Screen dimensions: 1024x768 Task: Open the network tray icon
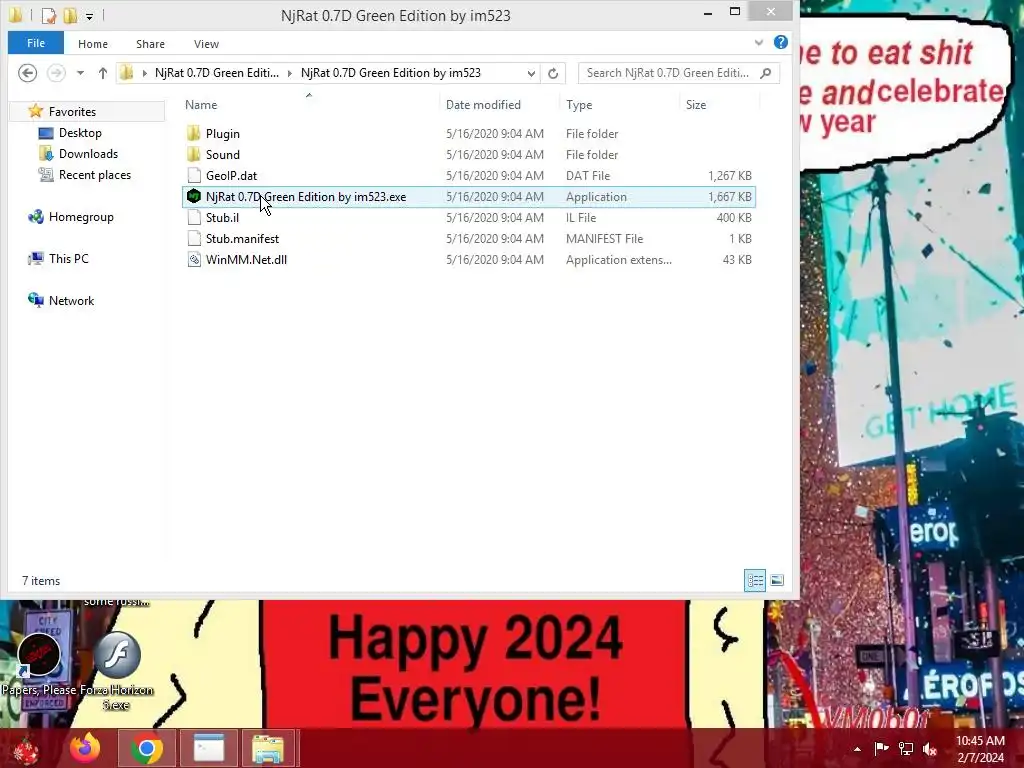pyautogui.click(x=906, y=749)
